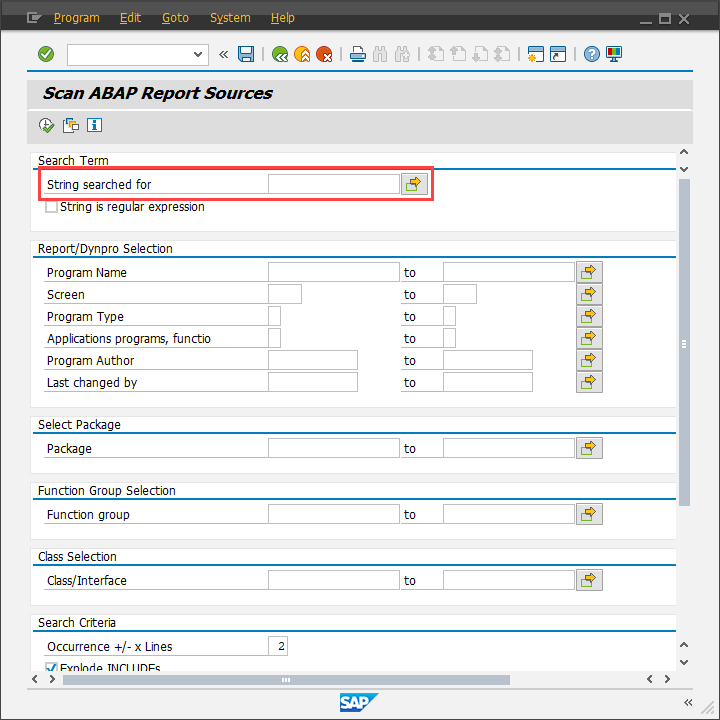720x720 pixels.
Task: Collapse command field with double-arrow icon
Action: pos(224,55)
